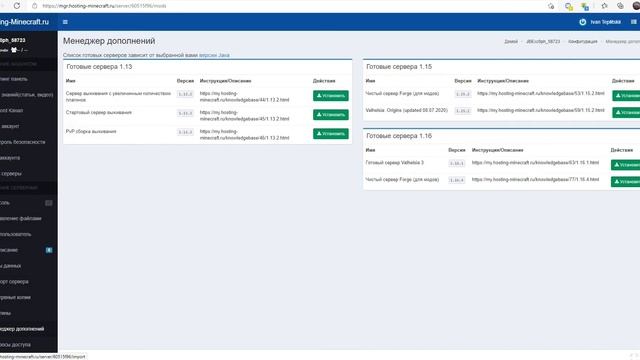Open the 'Консоль' sidebar item

(x=29, y=203)
